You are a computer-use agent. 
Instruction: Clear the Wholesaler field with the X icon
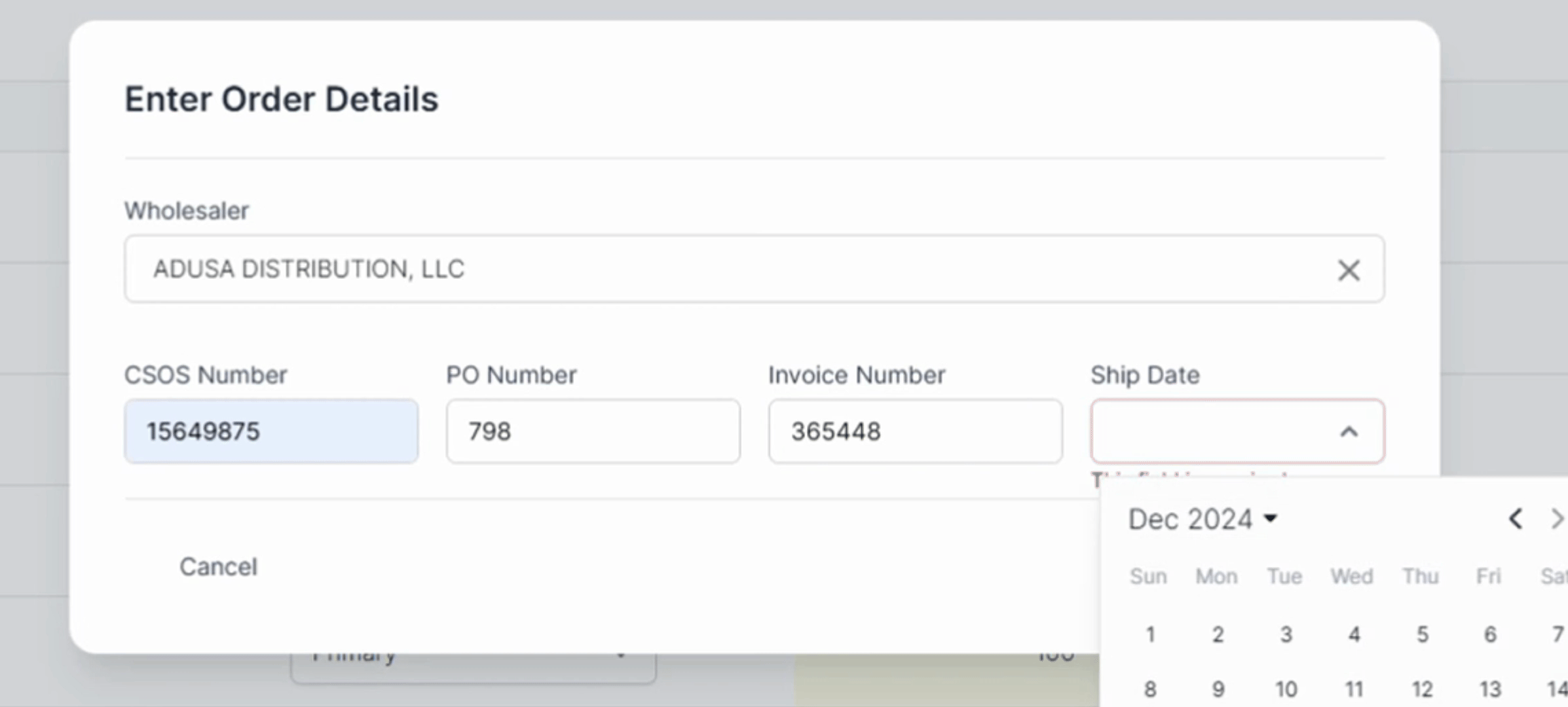point(1349,270)
